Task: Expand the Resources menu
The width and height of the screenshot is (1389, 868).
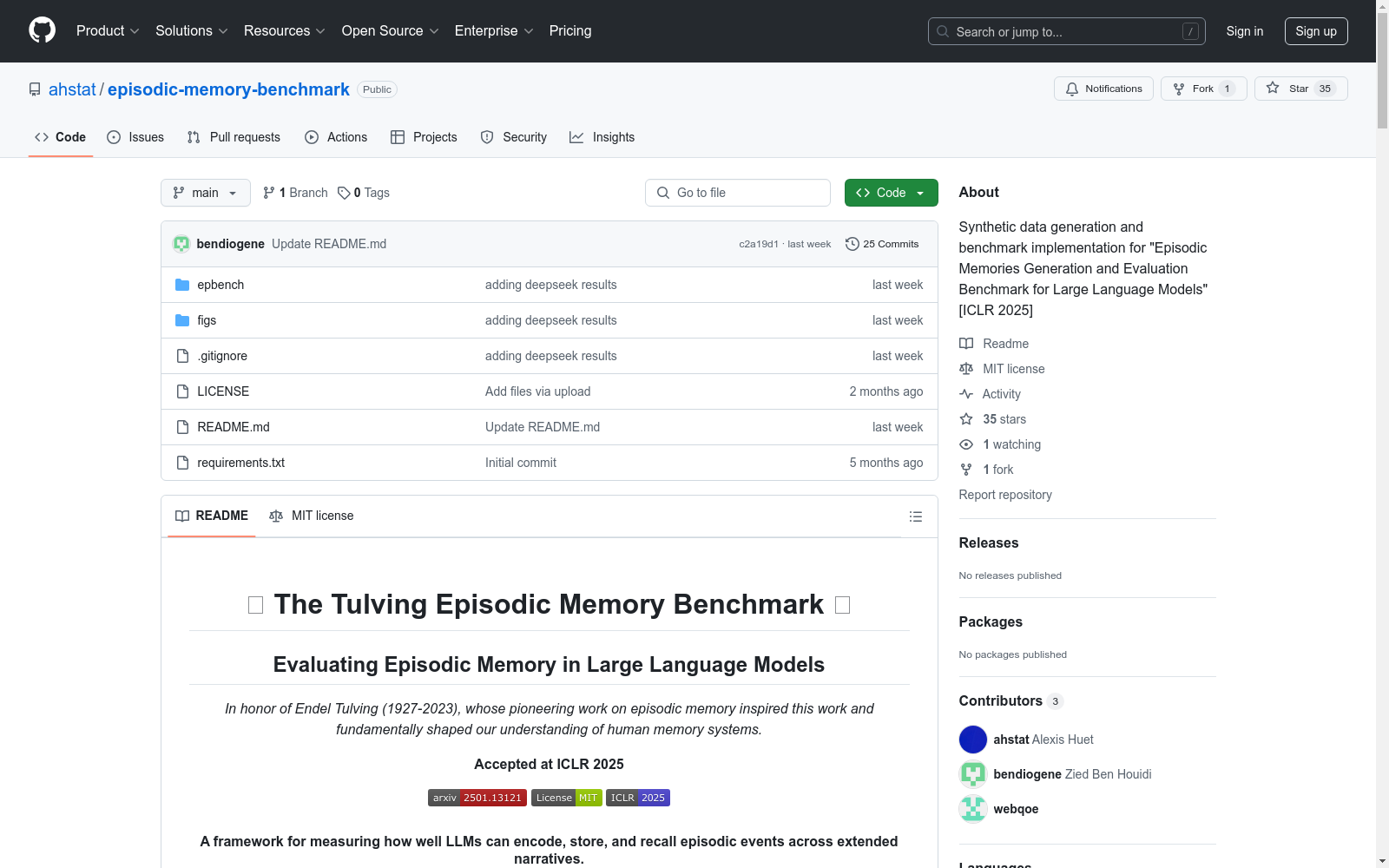Action: click(x=285, y=31)
